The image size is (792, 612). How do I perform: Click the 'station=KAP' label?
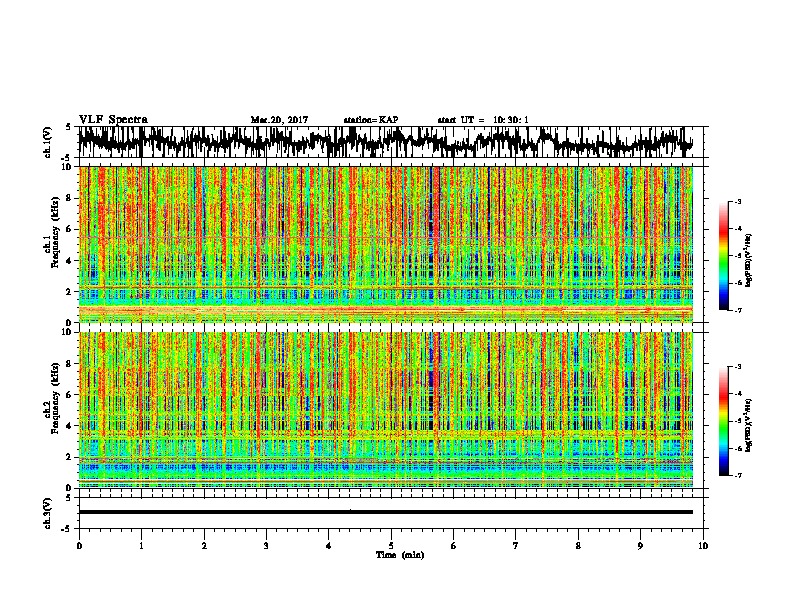pyautogui.click(x=371, y=120)
